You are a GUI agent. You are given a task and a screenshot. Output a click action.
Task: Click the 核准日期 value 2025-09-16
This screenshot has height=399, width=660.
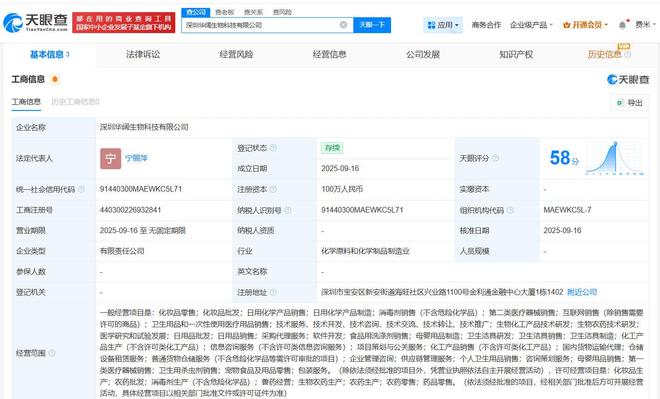coord(562,231)
